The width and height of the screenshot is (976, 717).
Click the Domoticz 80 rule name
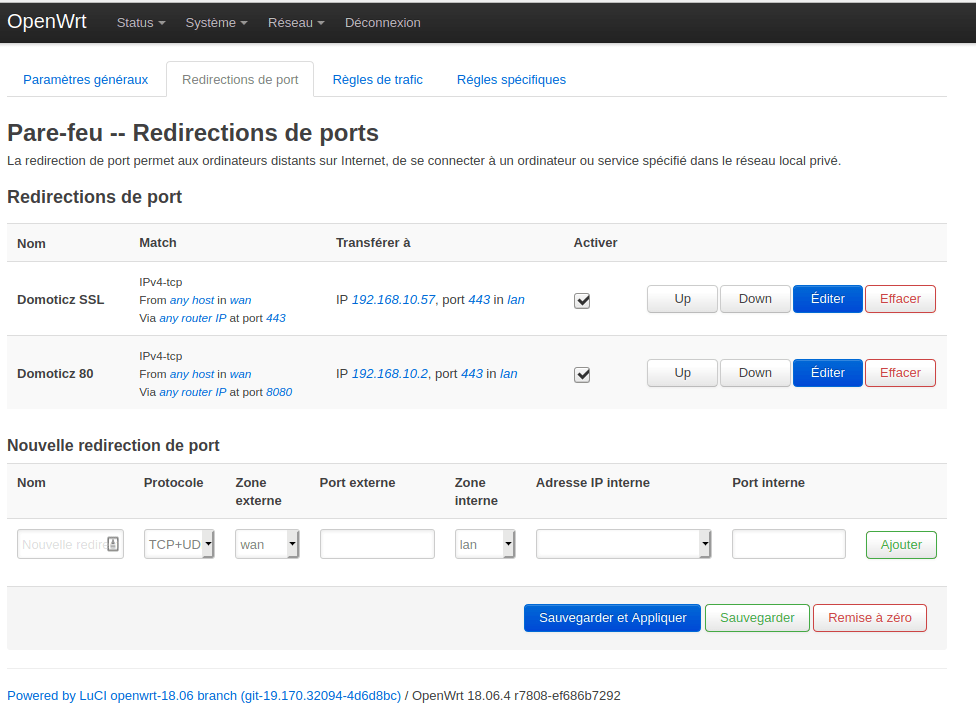click(55, 373)
